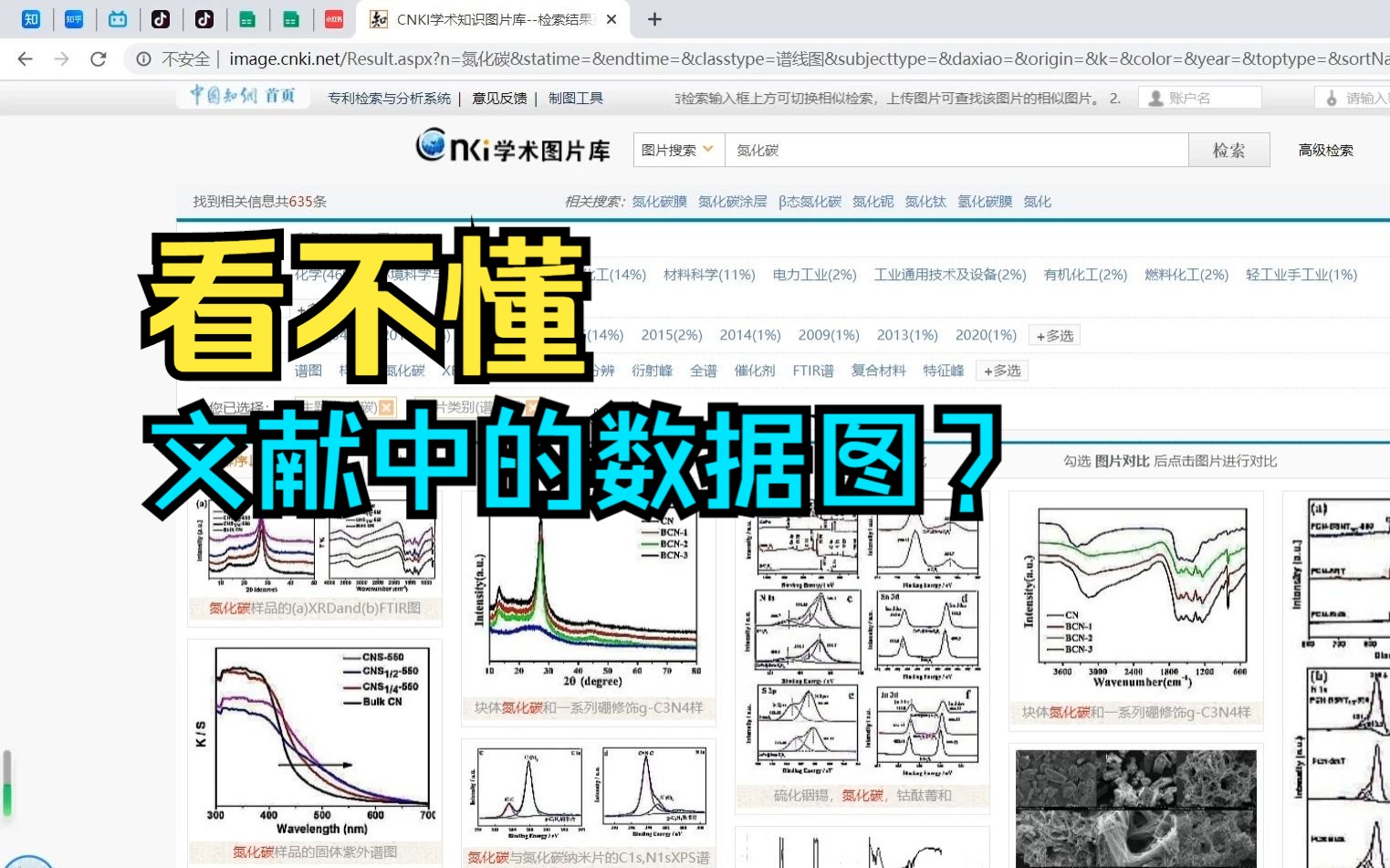Viewport: 1390px width, 868px height.
Task: Close the CNKI学术知识图片库 tab
Action: [611, 19]
